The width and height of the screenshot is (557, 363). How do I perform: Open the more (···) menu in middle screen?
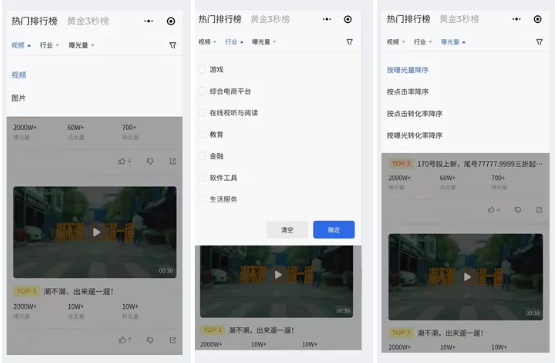click(327, 19)
